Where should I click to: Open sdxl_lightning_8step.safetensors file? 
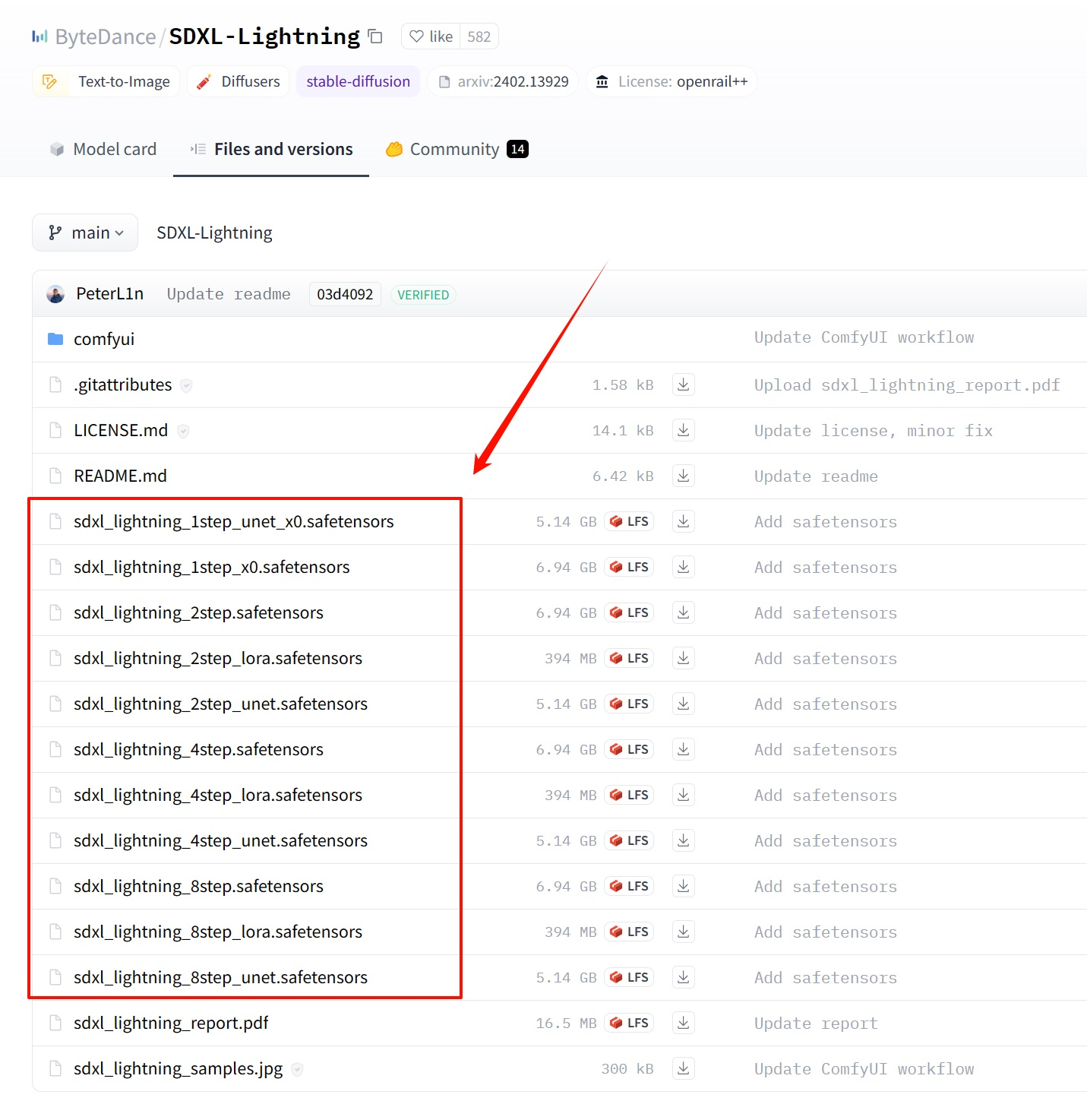coord(198,886)
